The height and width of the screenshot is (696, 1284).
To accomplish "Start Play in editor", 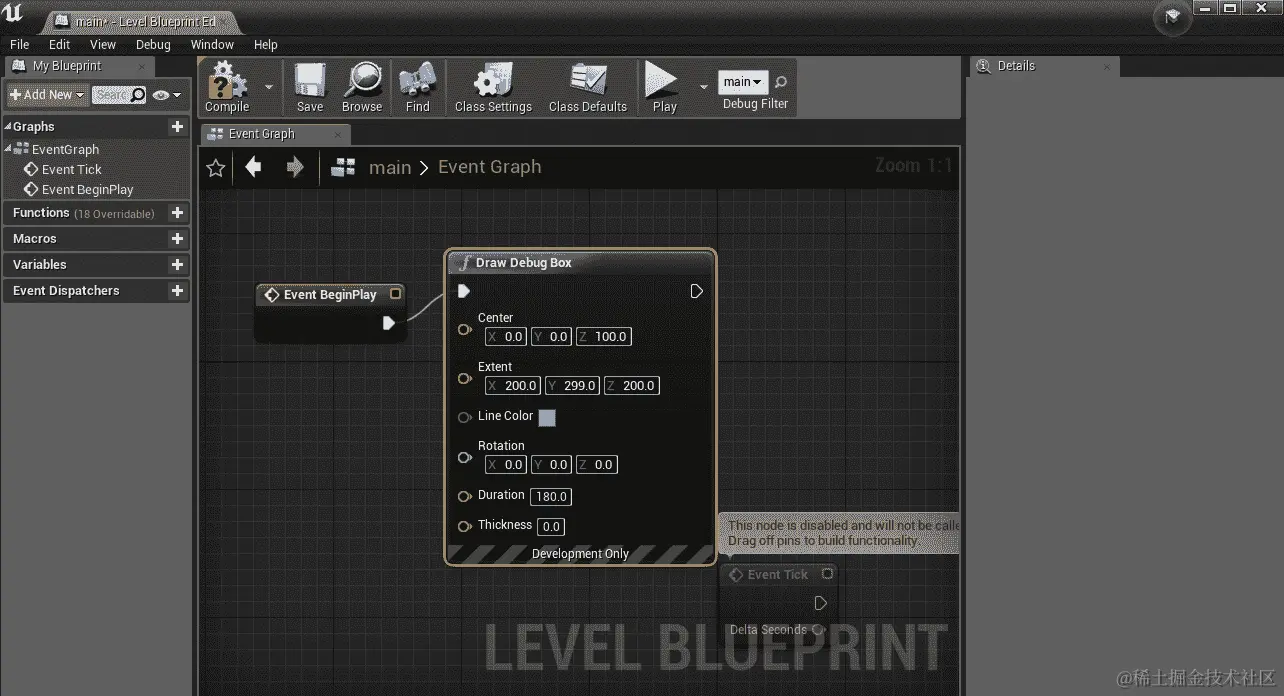I will click(x=664, y=87).
